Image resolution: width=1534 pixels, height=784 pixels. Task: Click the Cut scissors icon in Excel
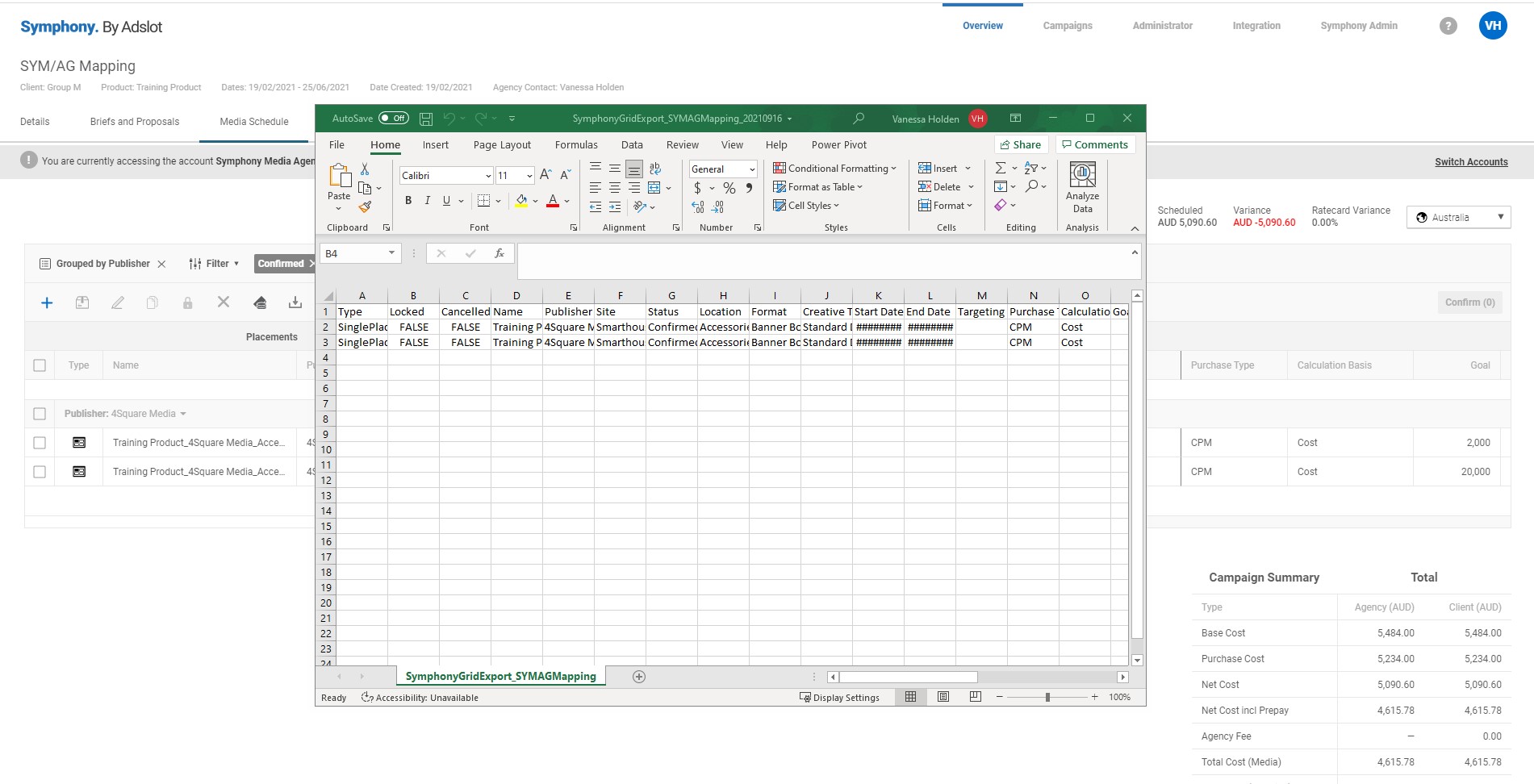(x=365, y=169)
